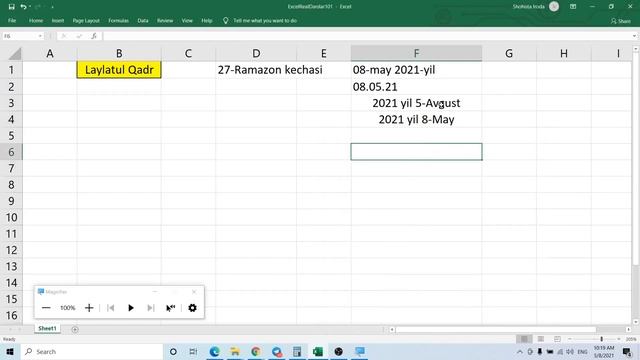Select column B header
Screen dimensions: 640x360
[x=119, y=53]
